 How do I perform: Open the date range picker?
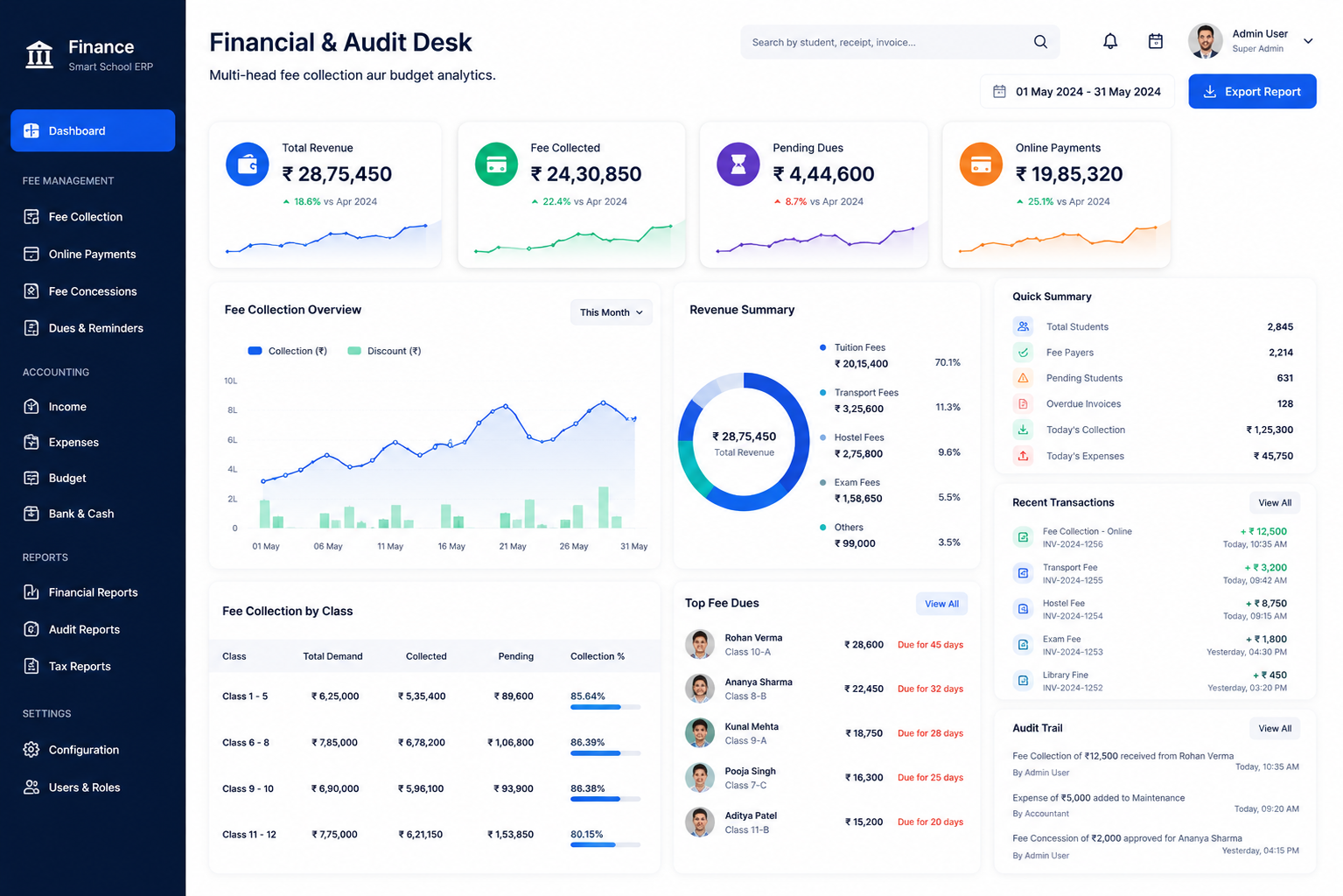pos(1077,92)
